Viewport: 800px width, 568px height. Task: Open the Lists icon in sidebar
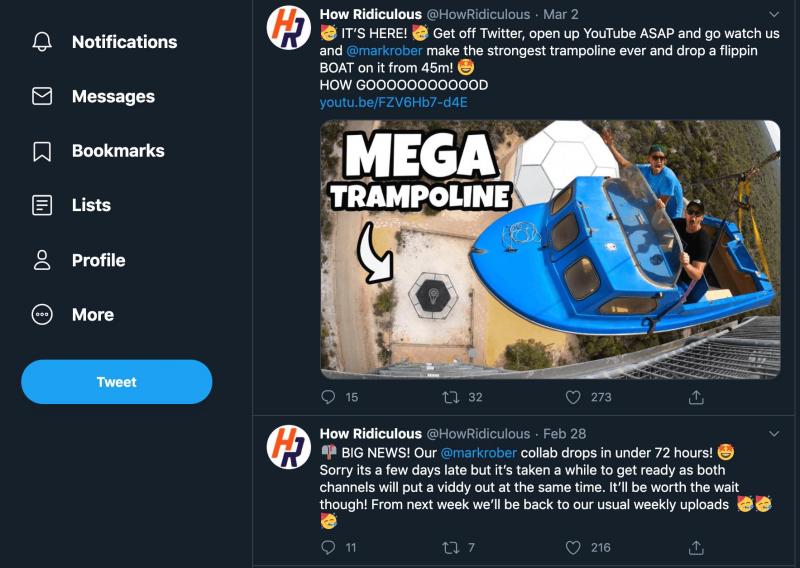click(x=42, y=205)
